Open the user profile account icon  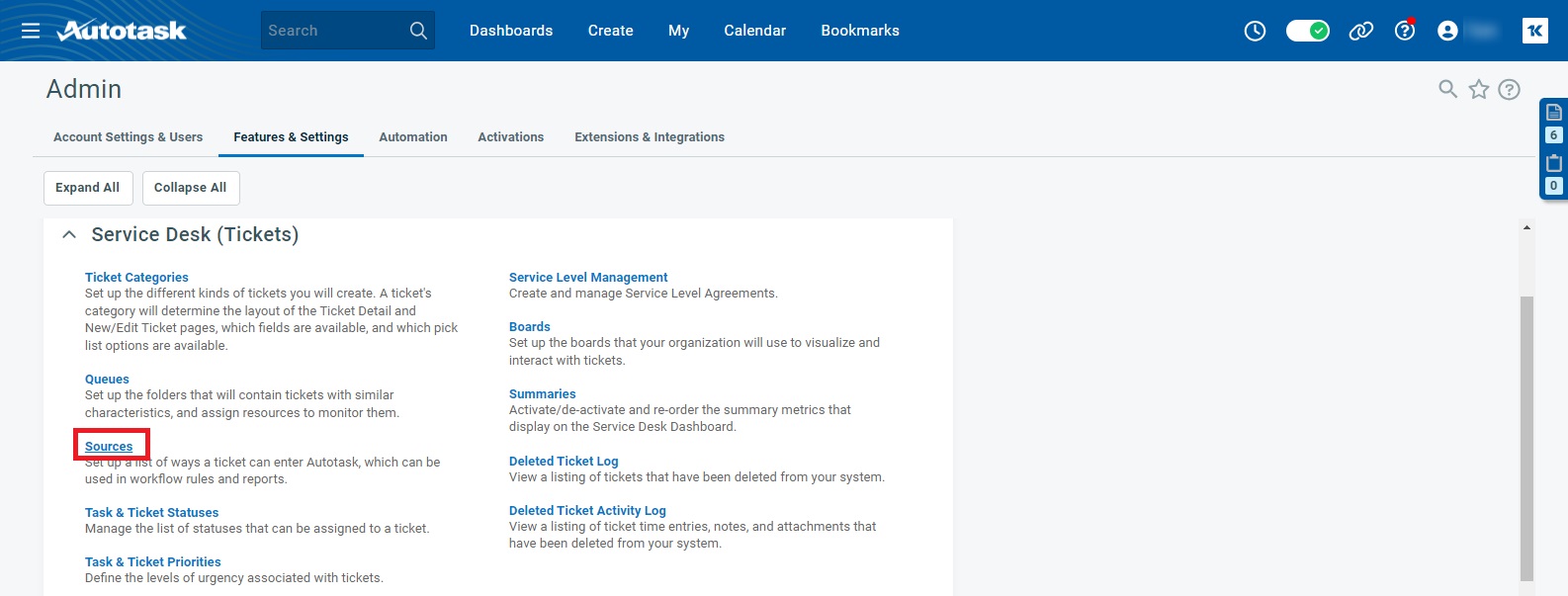coord(1447,31)
